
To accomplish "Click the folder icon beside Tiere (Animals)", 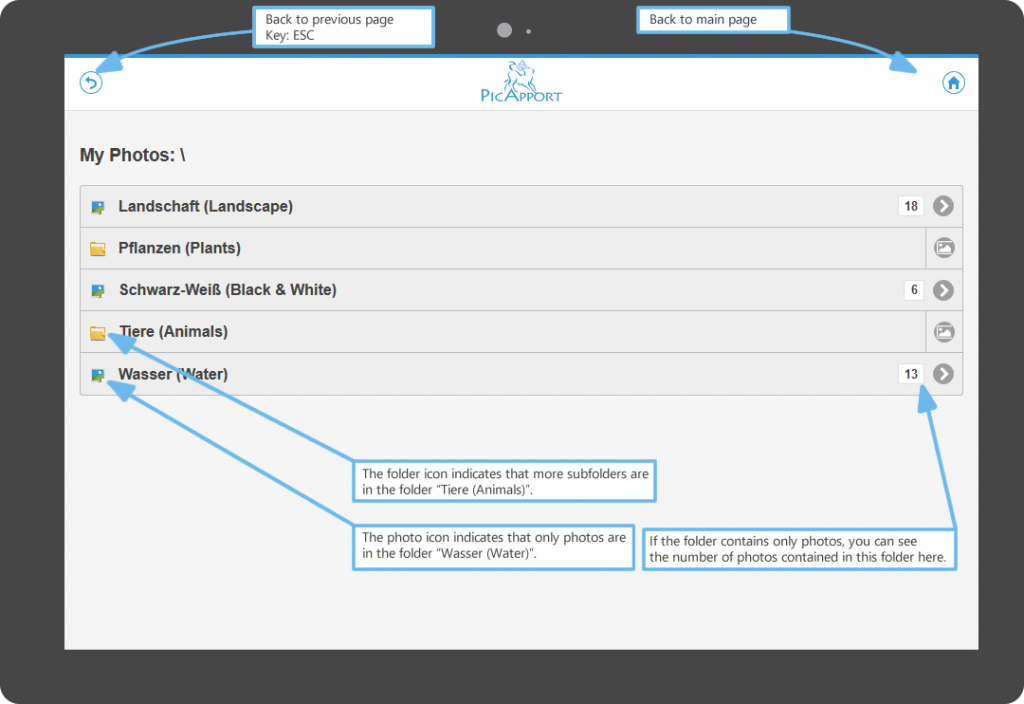I will point(98,333).
